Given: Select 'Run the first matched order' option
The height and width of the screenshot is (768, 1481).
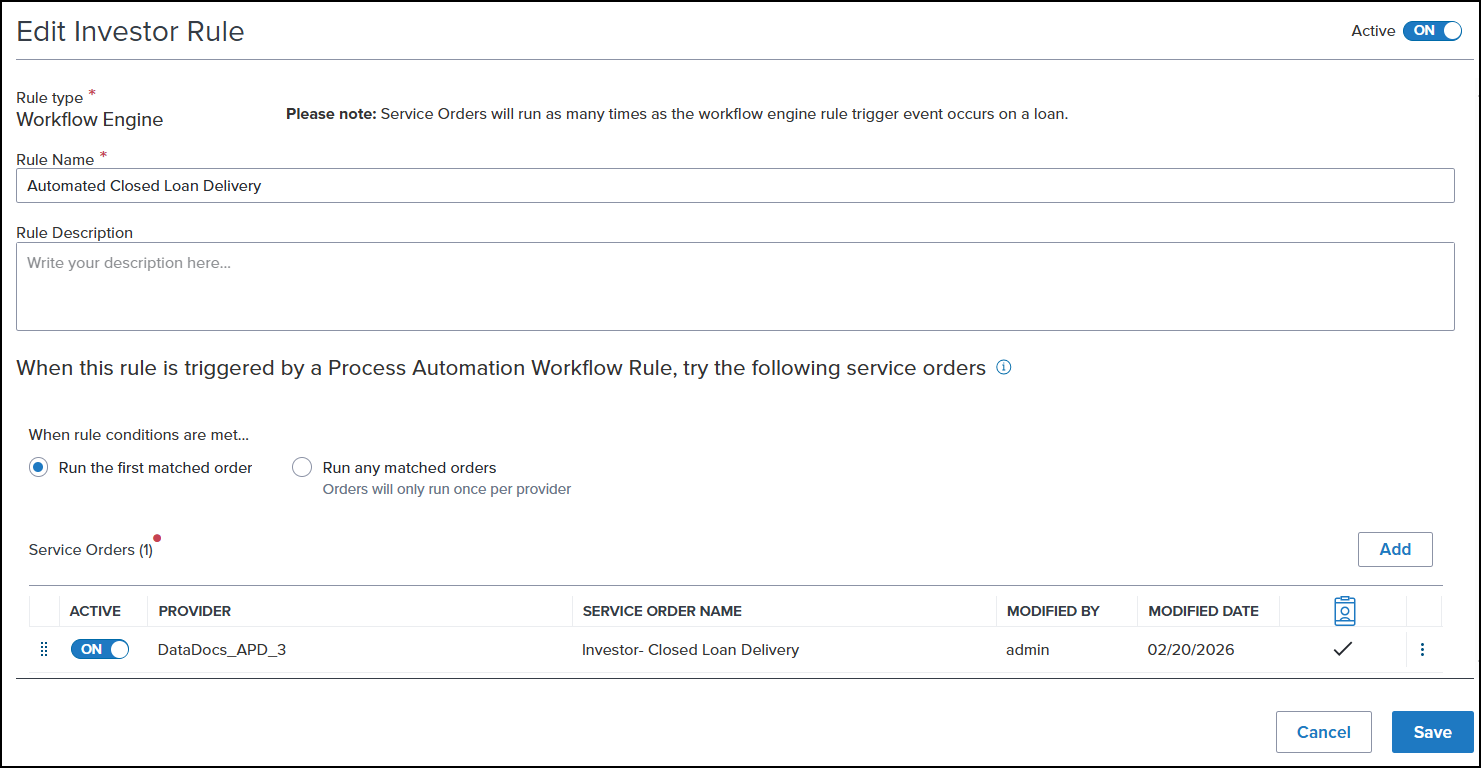Looking at the screenshot, I should tap(39, 468).
